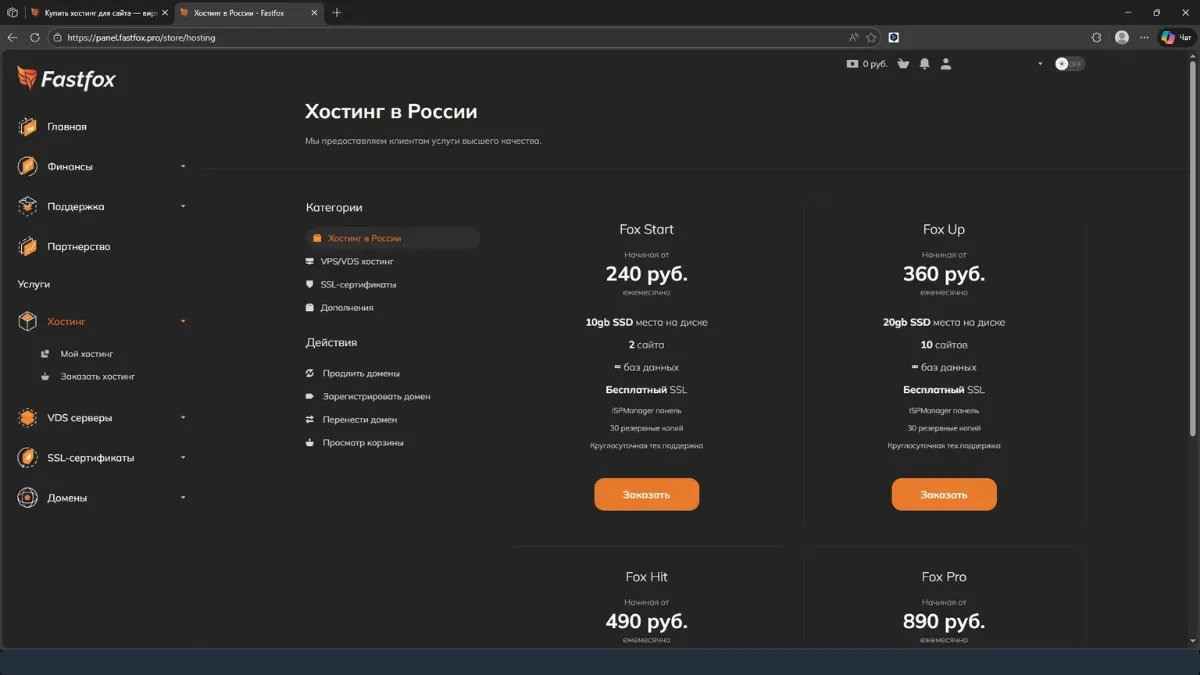Image resolution: width=1200 pixels, height=675 pixels.
Task: Open the account dropdown arrow in the header
Action: 1040,63
